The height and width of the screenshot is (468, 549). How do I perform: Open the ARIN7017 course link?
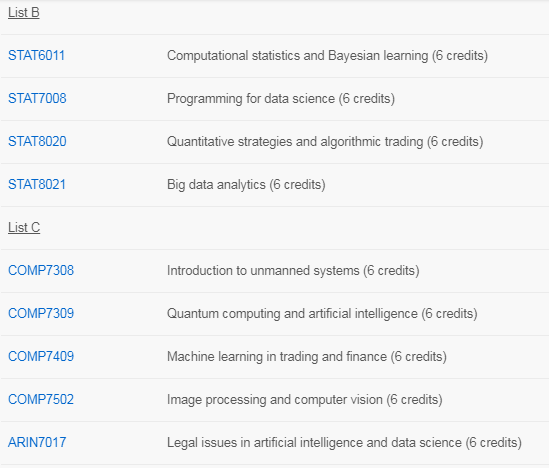(x=37, y=443)
